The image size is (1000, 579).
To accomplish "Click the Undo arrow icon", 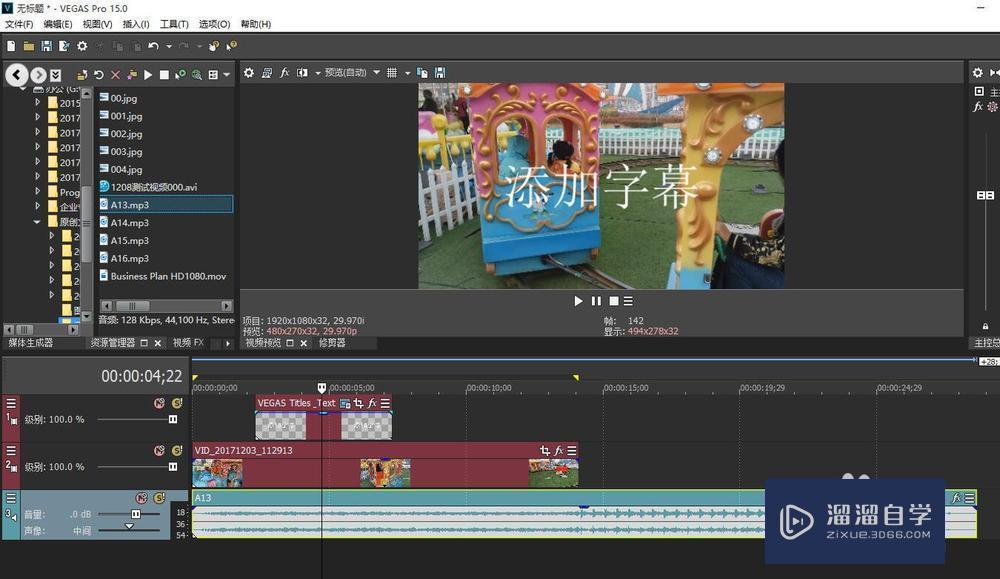I will pos(153,46).
